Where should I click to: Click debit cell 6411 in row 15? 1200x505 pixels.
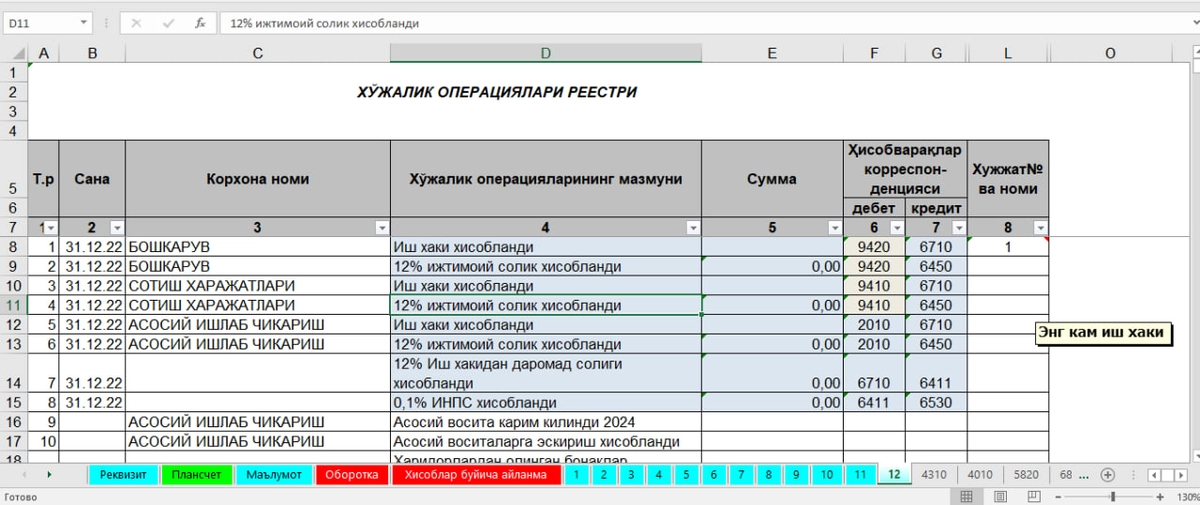[x=874, y=403]
